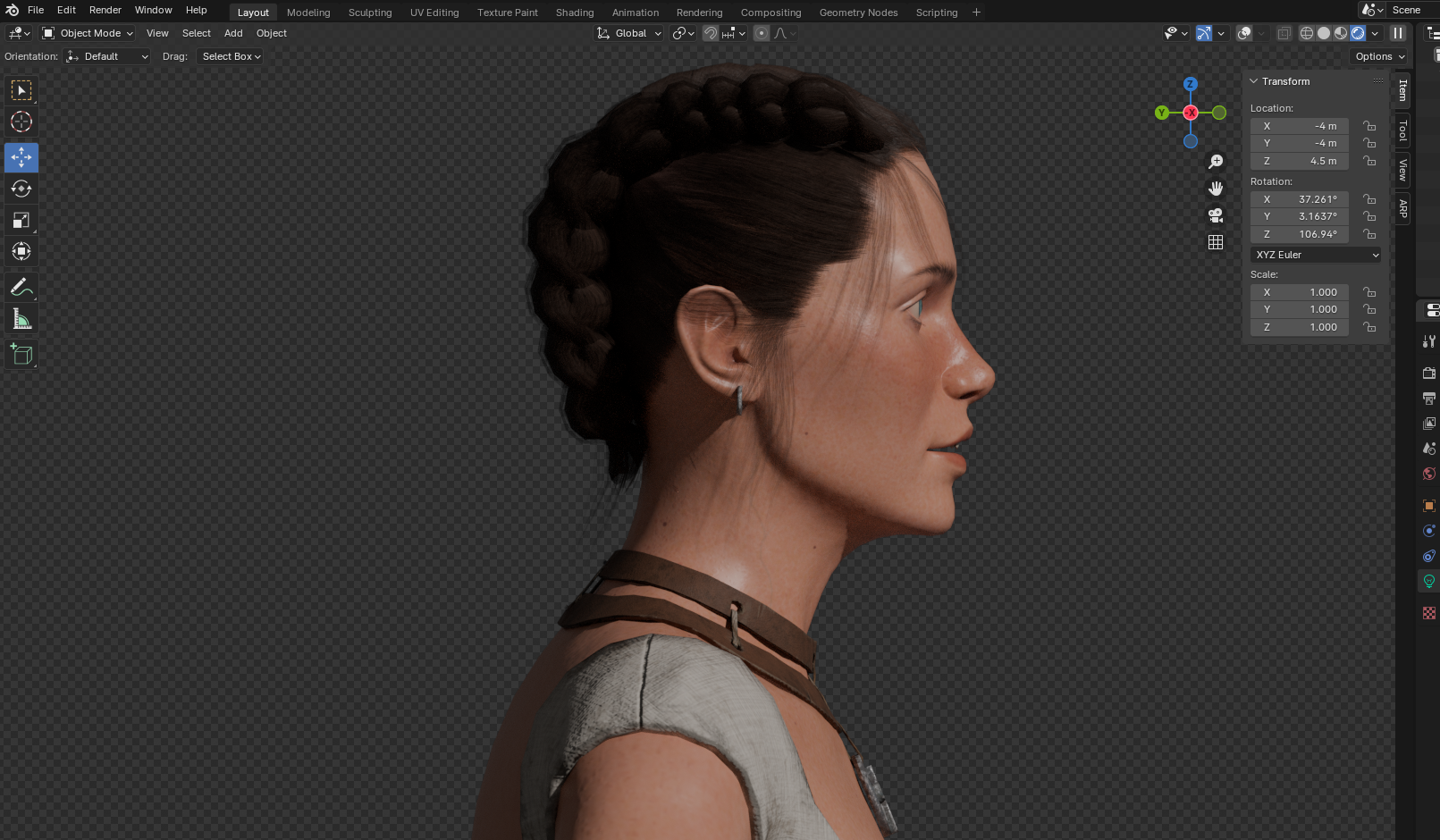
Task: Activate the Rotate tool
Action: point(21,189)
